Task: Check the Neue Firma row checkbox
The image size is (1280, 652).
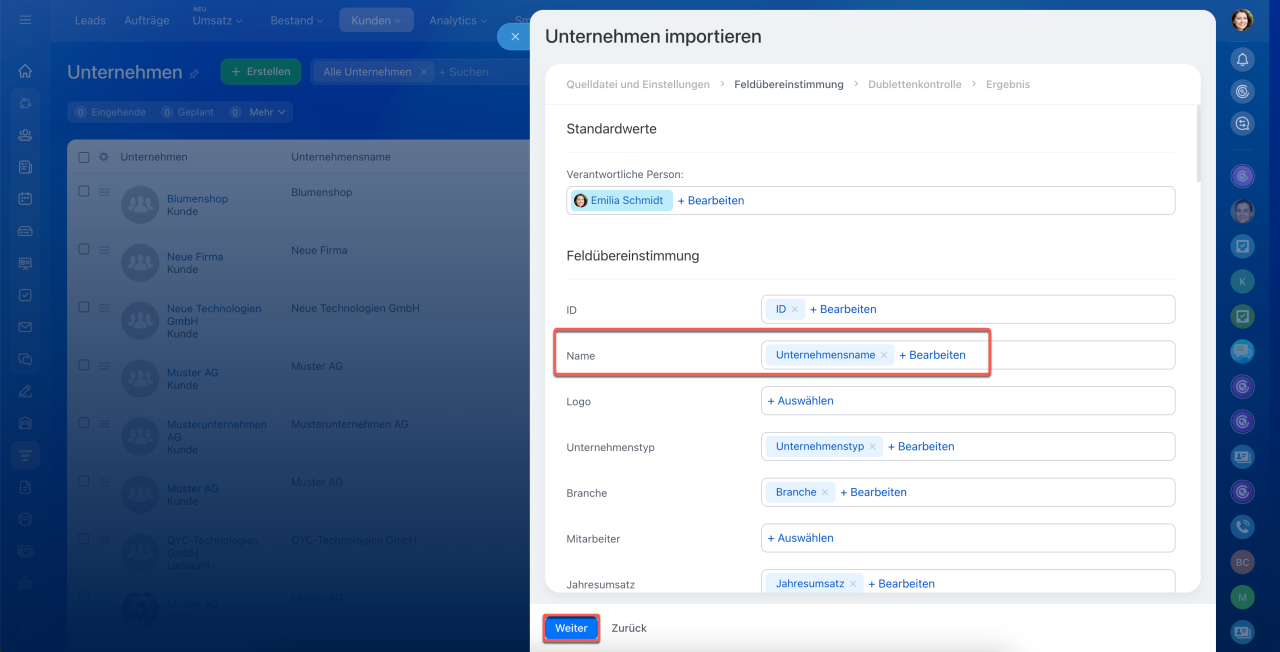Action: (84, 250)
